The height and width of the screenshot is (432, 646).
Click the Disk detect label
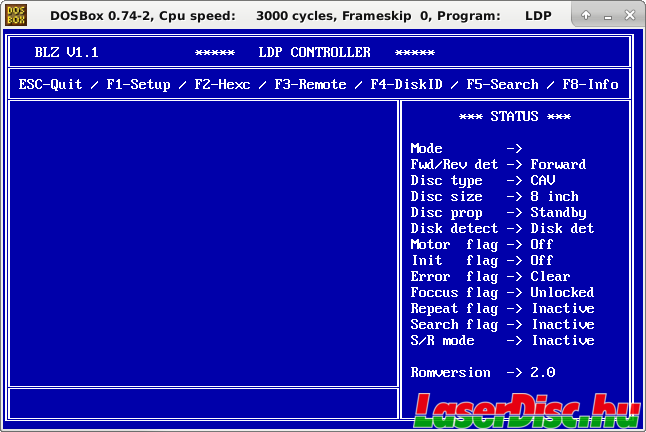click(454, 229)
